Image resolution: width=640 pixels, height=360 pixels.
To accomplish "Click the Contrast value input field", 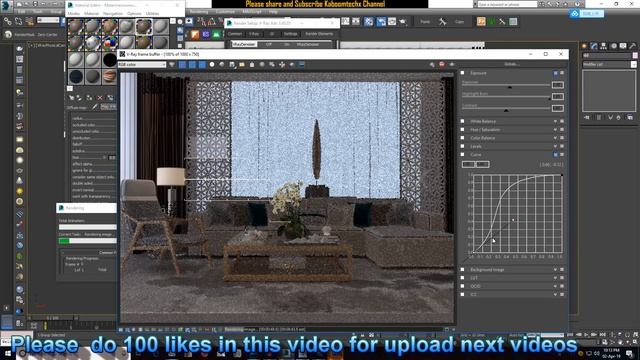I will 558,108.
